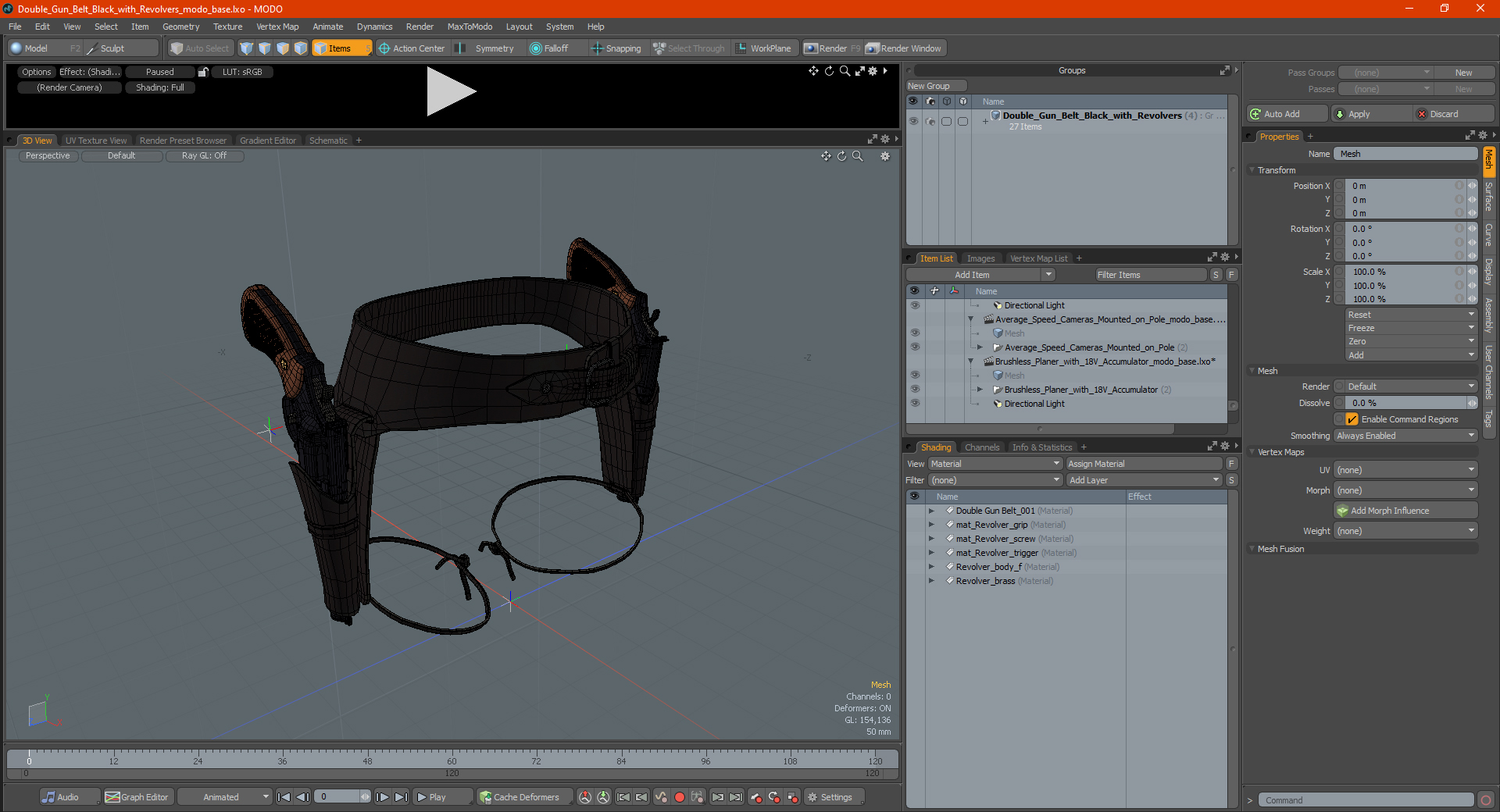Toggle Auto Add in Pass Groups
The height and width of the screenshot is (812, 1500).
pos(1287,114)
